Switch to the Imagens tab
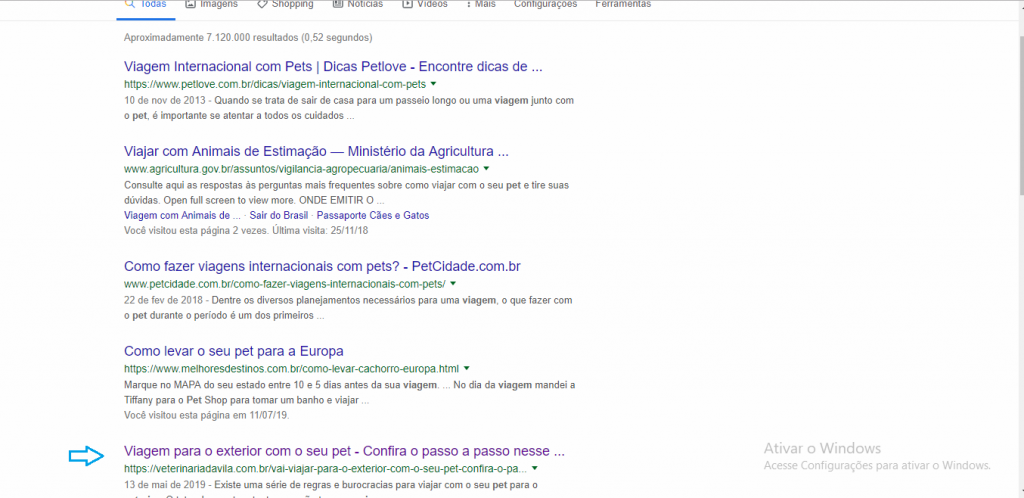The height and width of the screenshot is (498, 1024). tap(212, 5)
